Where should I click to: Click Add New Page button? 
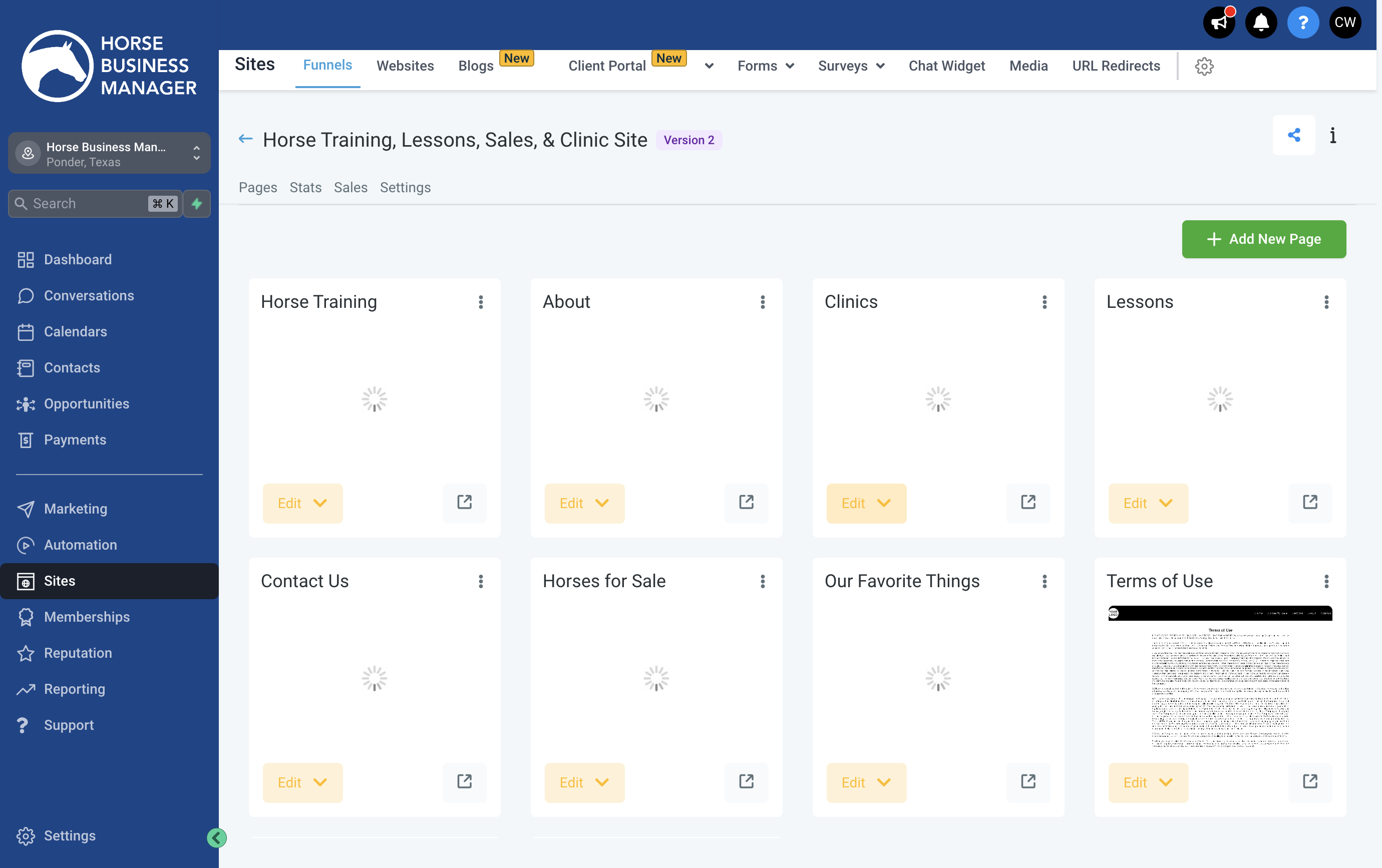click(x=1263, y=239)
